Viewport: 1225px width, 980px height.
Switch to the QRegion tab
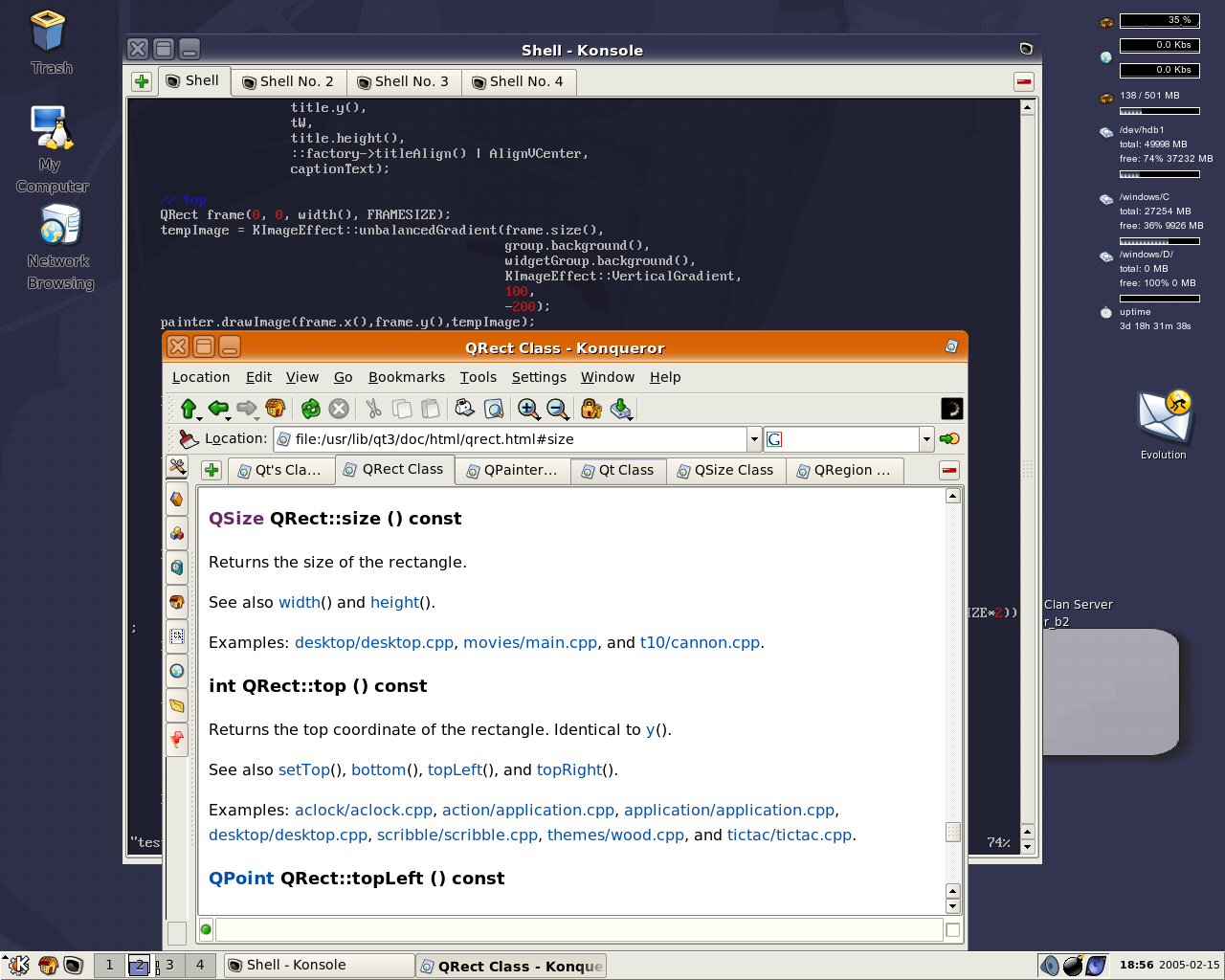pos(844,470)
